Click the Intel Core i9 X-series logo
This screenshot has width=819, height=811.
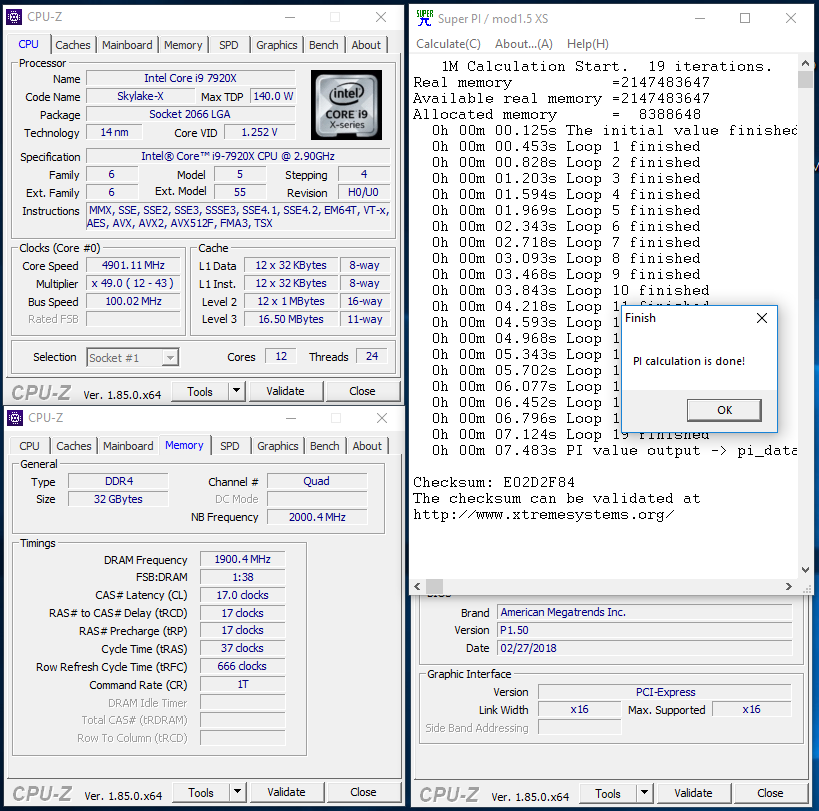coord(346,105)
